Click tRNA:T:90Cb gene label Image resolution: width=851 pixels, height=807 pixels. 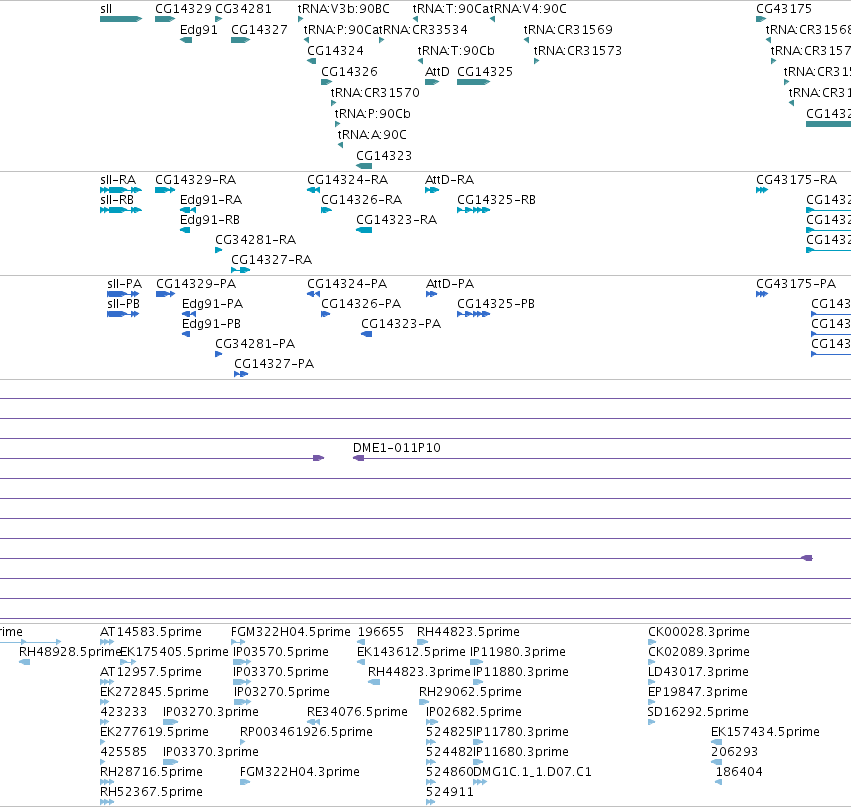456,50
